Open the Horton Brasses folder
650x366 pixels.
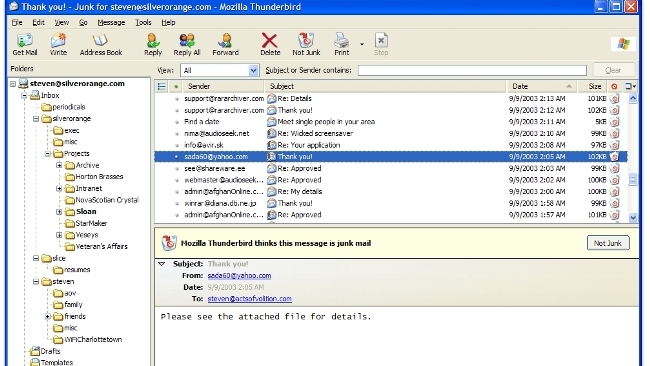click(x=99, y=177)
